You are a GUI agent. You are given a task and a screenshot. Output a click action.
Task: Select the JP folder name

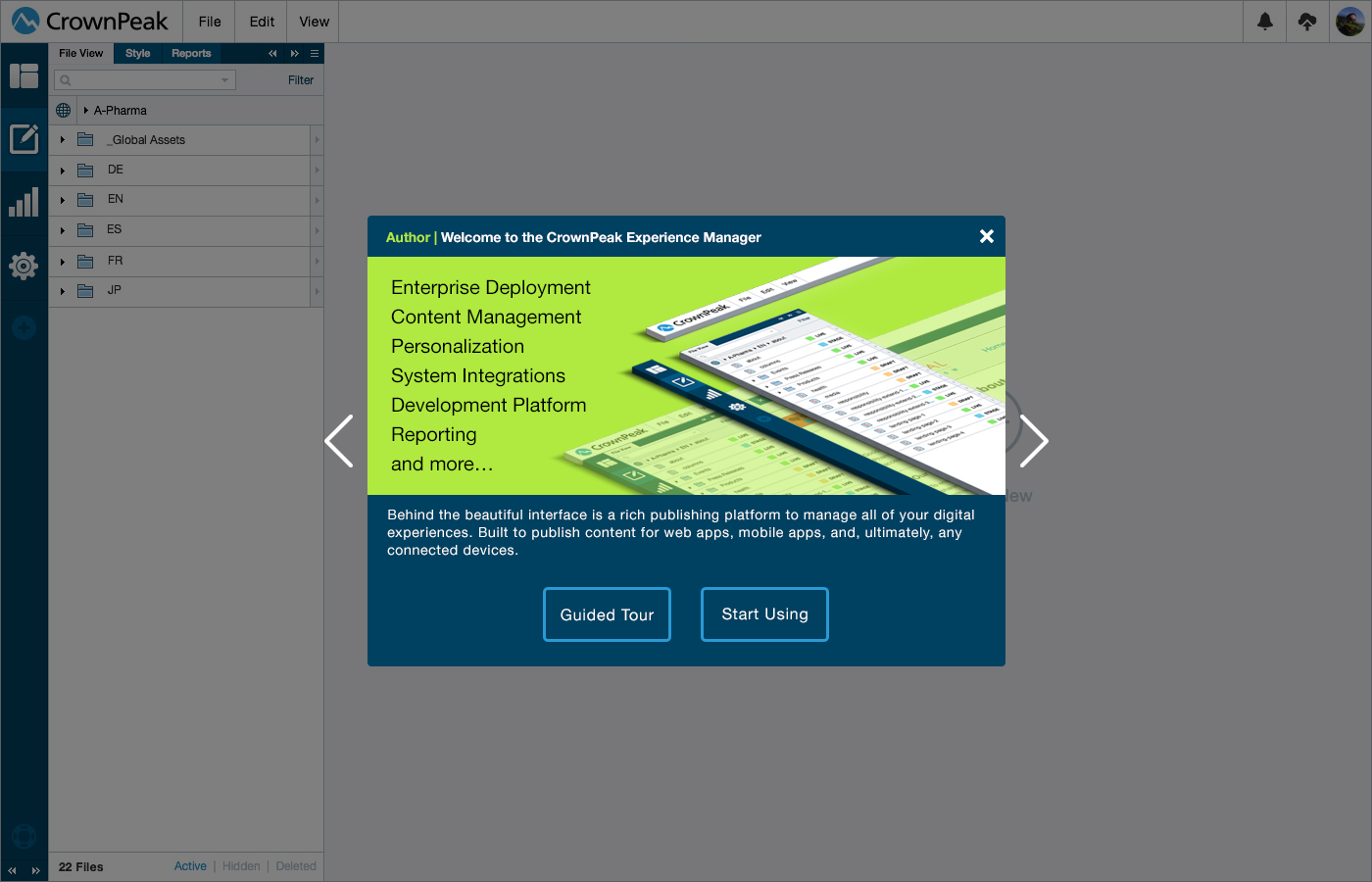pyautogui.click(x=115, y=291)
